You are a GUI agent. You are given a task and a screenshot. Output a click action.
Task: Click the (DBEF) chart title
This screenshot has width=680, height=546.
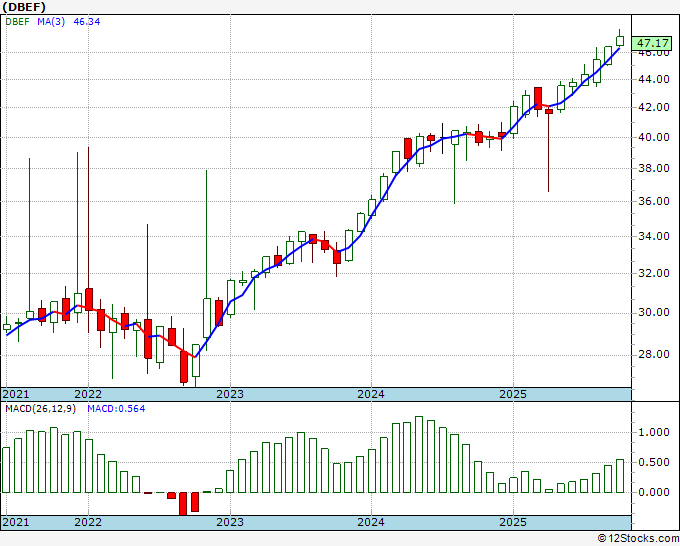coord(24,7)
